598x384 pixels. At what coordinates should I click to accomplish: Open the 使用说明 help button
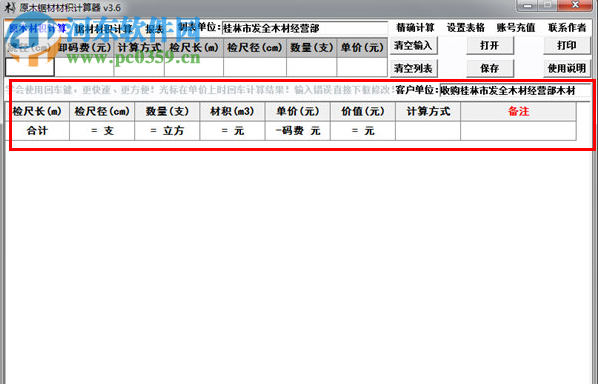pos(567,68)
